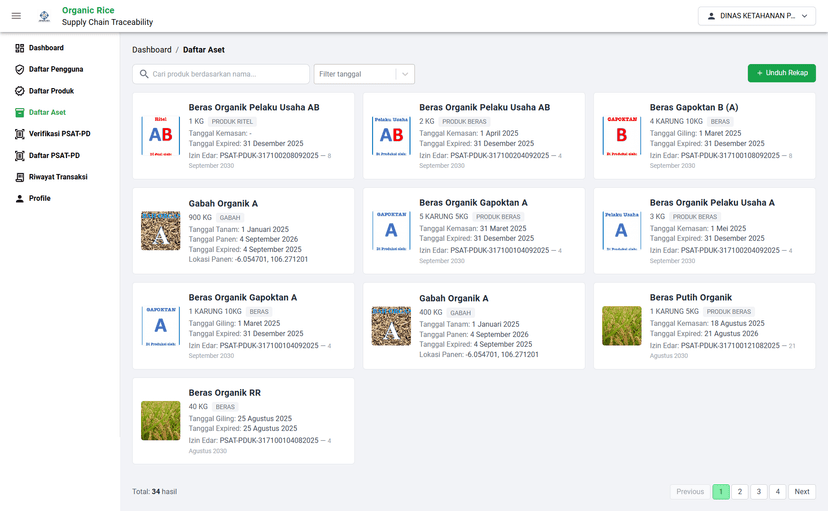Open the Beras Putih Organik thumbnail

pyautogui.click(x=621, y=326)
